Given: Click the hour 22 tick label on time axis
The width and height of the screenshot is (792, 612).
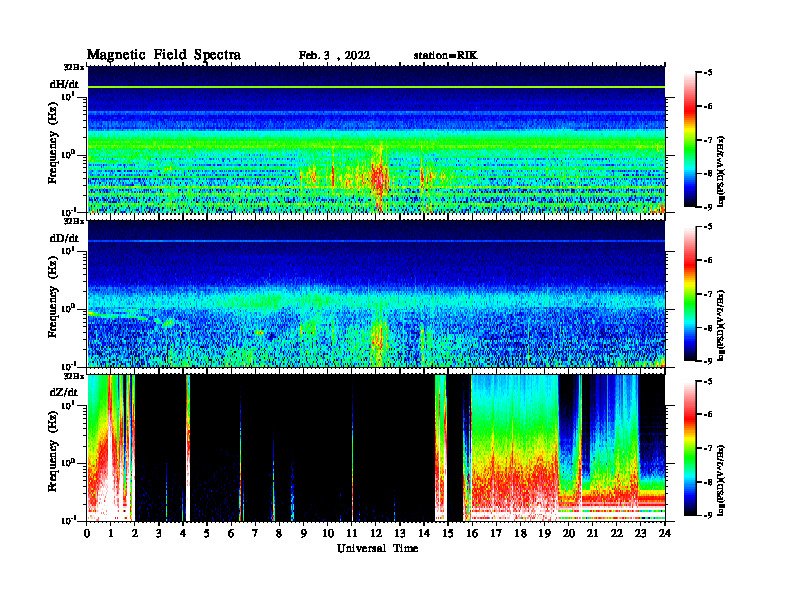Looking at the screenshot, I should coord(616,533).
